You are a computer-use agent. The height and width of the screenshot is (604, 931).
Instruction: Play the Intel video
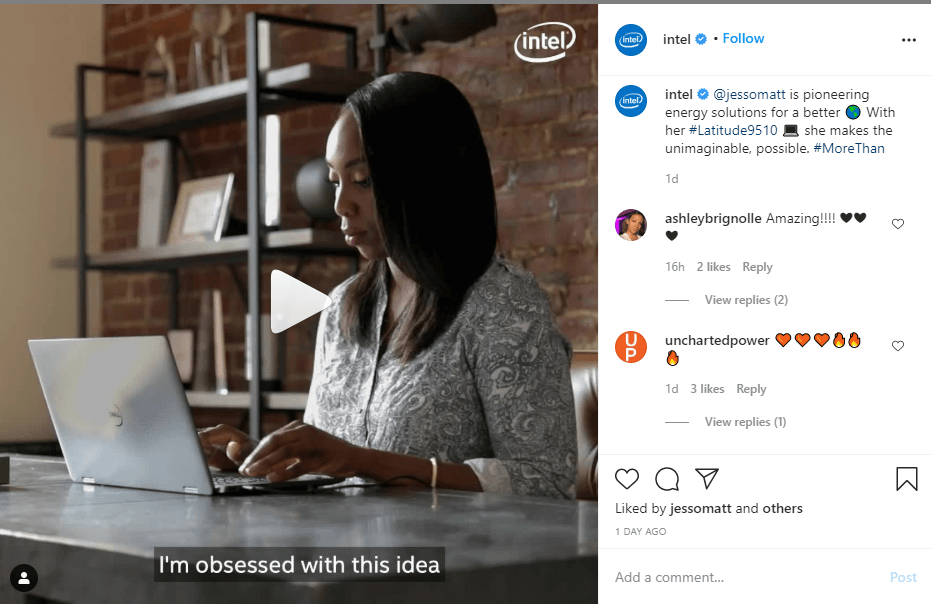pos(299,302)
